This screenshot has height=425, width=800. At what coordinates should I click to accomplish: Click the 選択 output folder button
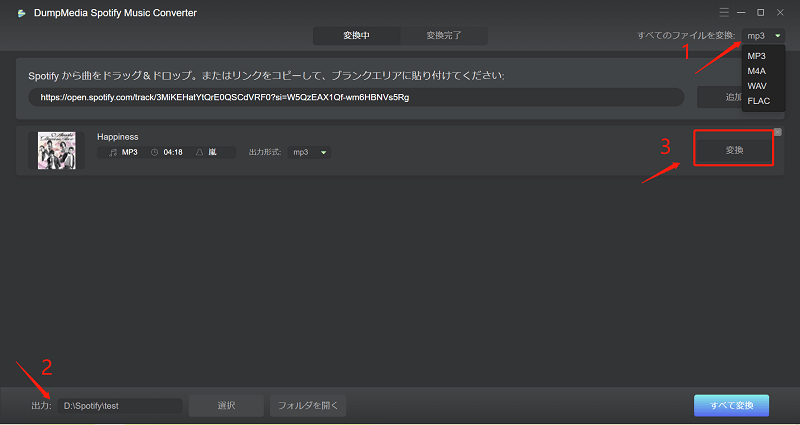tap(226, 406)
